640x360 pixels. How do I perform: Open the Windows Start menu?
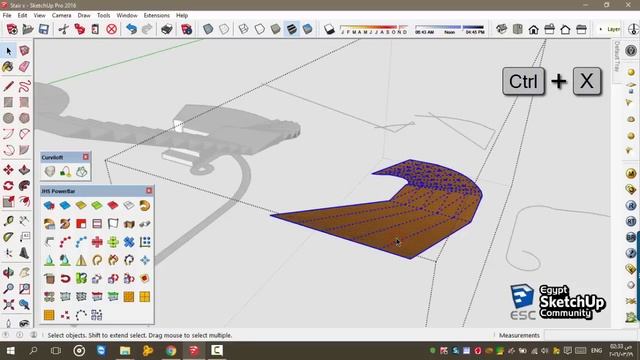[x=11, y=351]
